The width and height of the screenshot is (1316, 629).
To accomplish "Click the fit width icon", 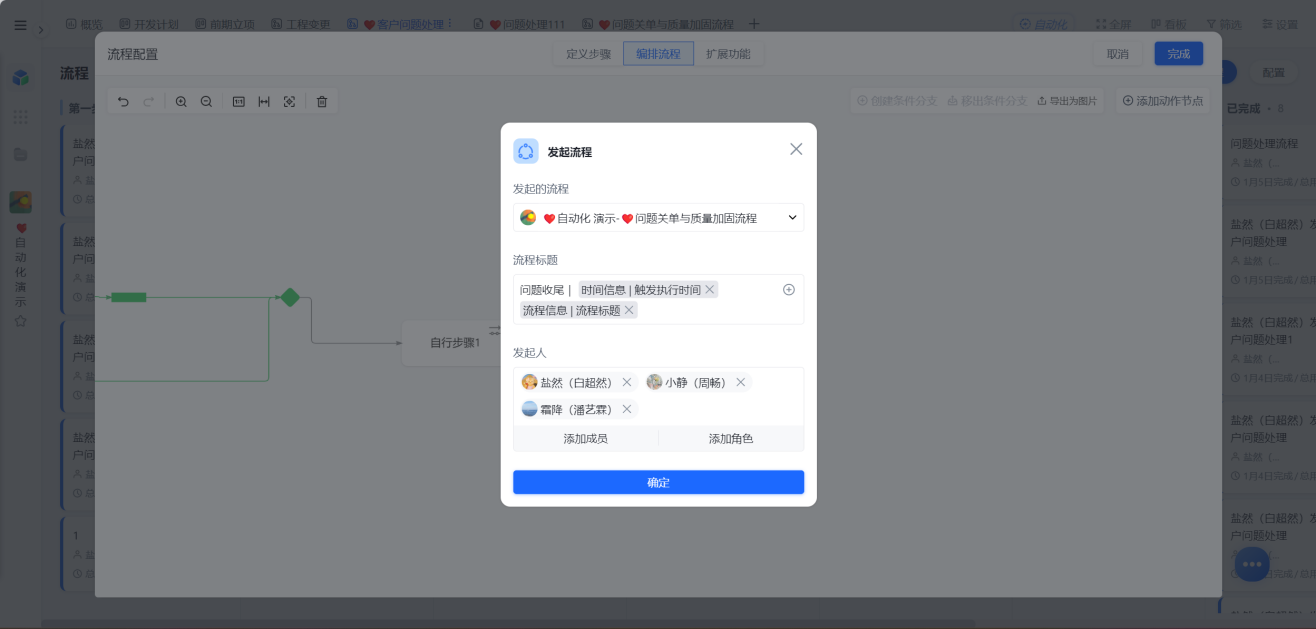I will (x=264, y=101).
